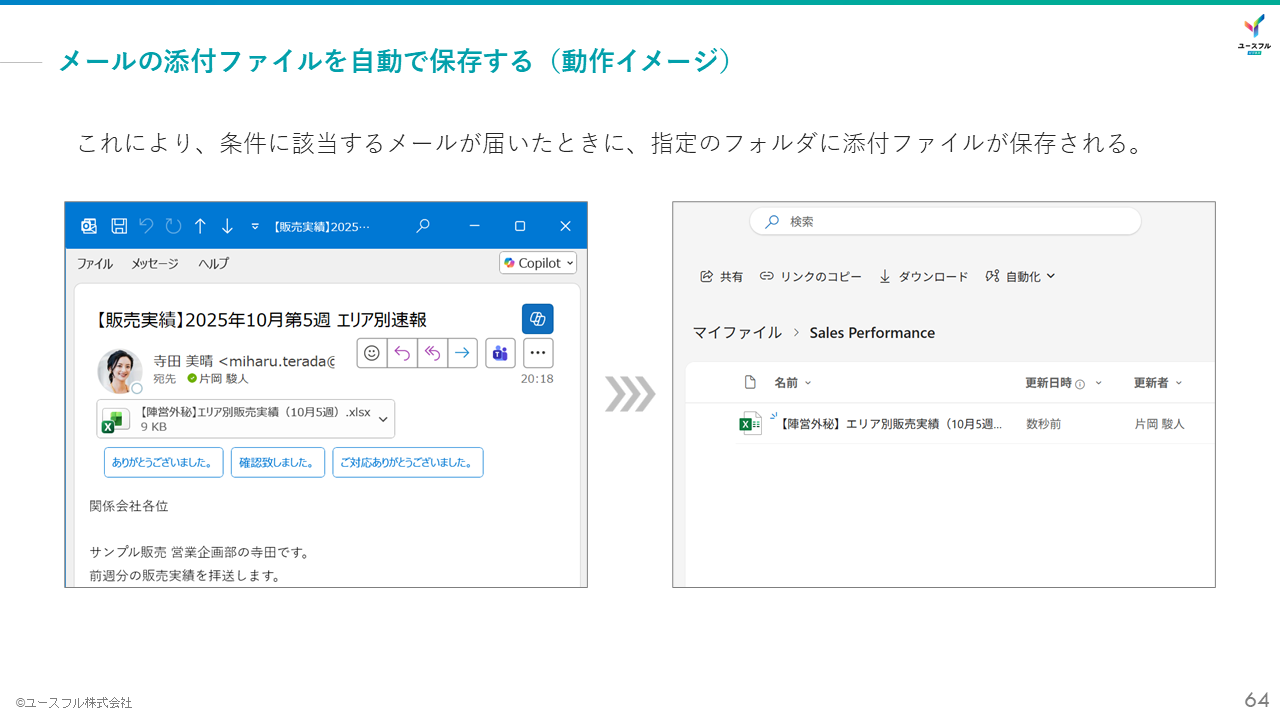Go to next item with down arrow
Image resolution: width=1280 pixels, height=720 pixels.
pyautogui.click(x=227, y=226)
